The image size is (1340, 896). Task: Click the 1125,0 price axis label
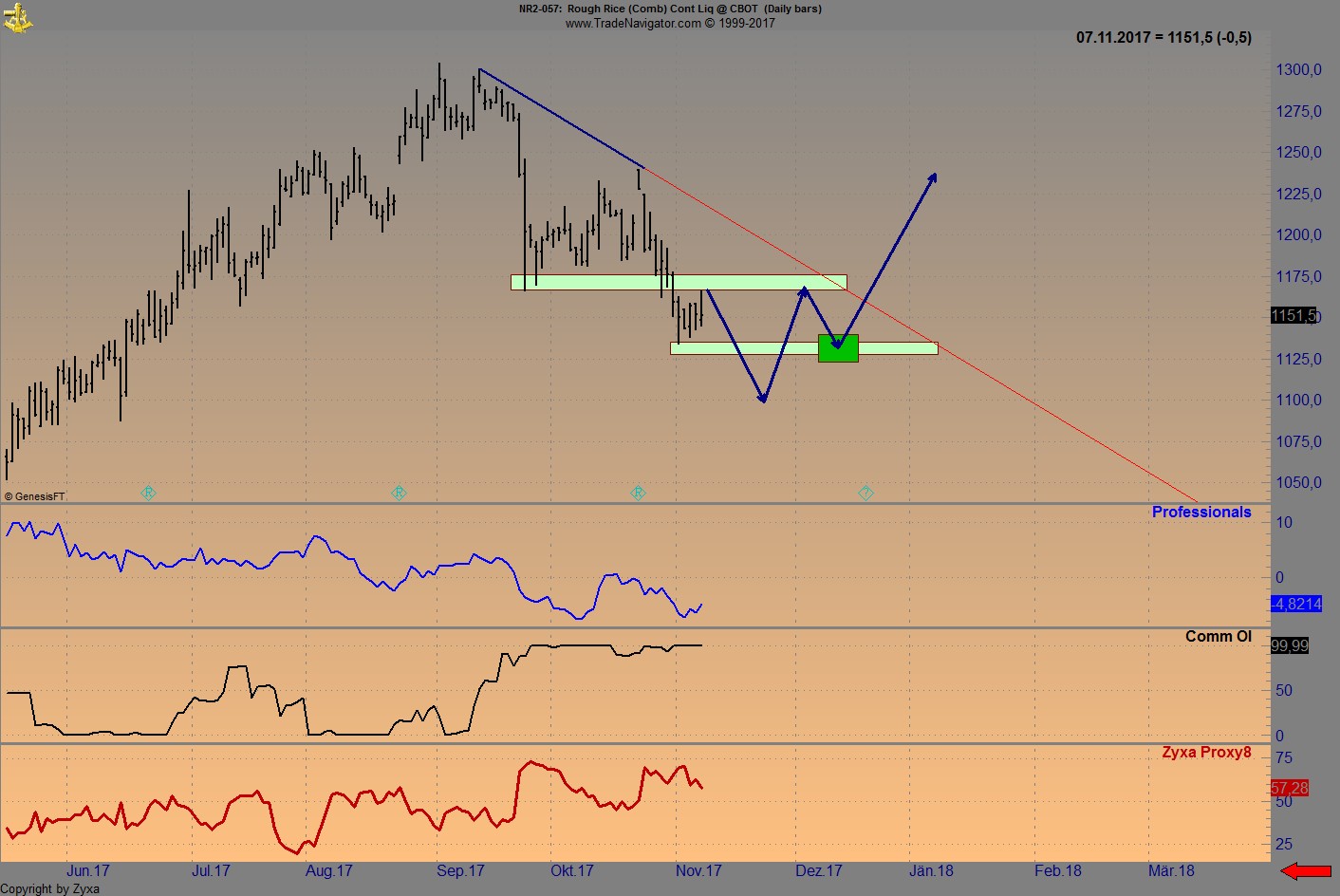[x=1298, y=359]
